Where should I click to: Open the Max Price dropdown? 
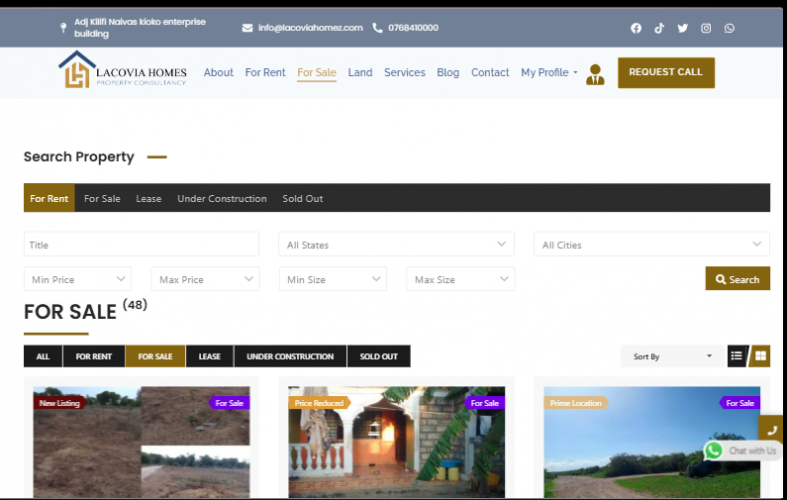coord(205,279)
